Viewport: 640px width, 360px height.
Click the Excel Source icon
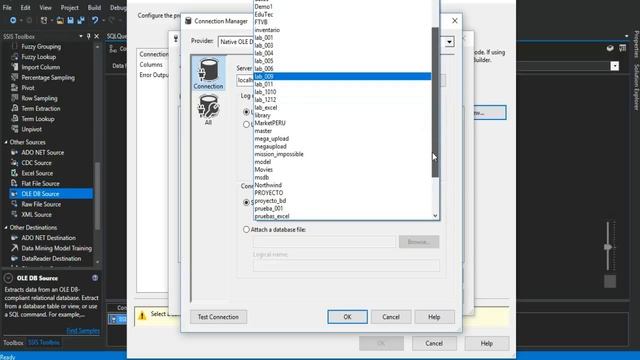click(15, 173)
